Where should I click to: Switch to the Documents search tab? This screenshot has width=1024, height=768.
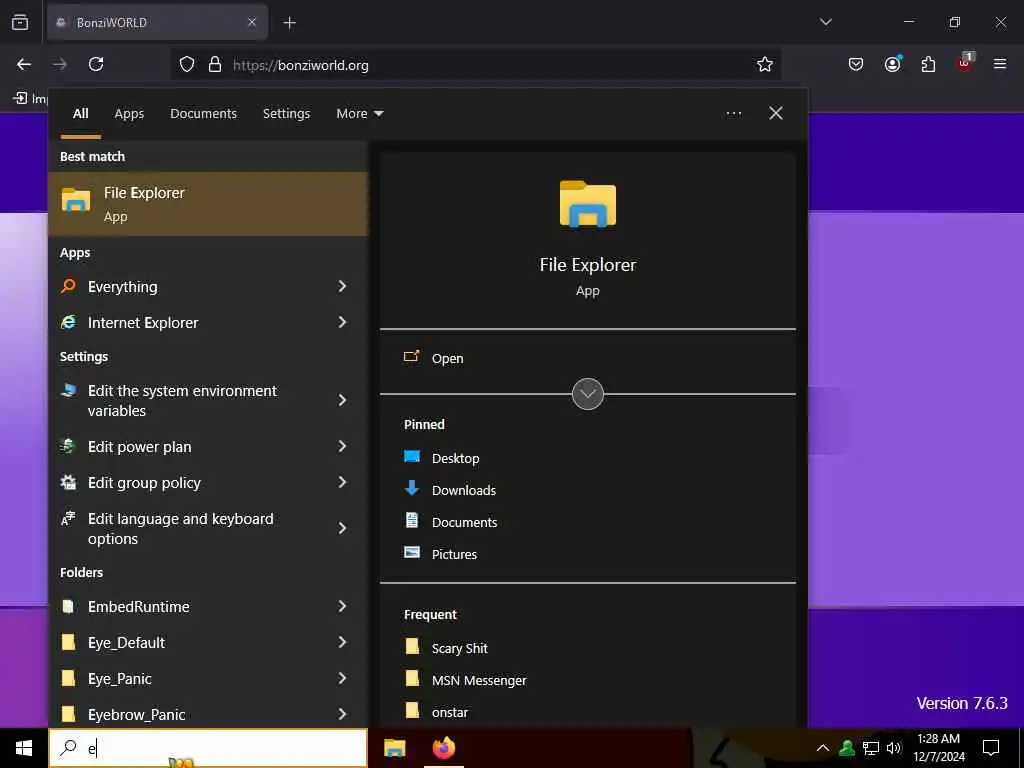pos(203,114)
